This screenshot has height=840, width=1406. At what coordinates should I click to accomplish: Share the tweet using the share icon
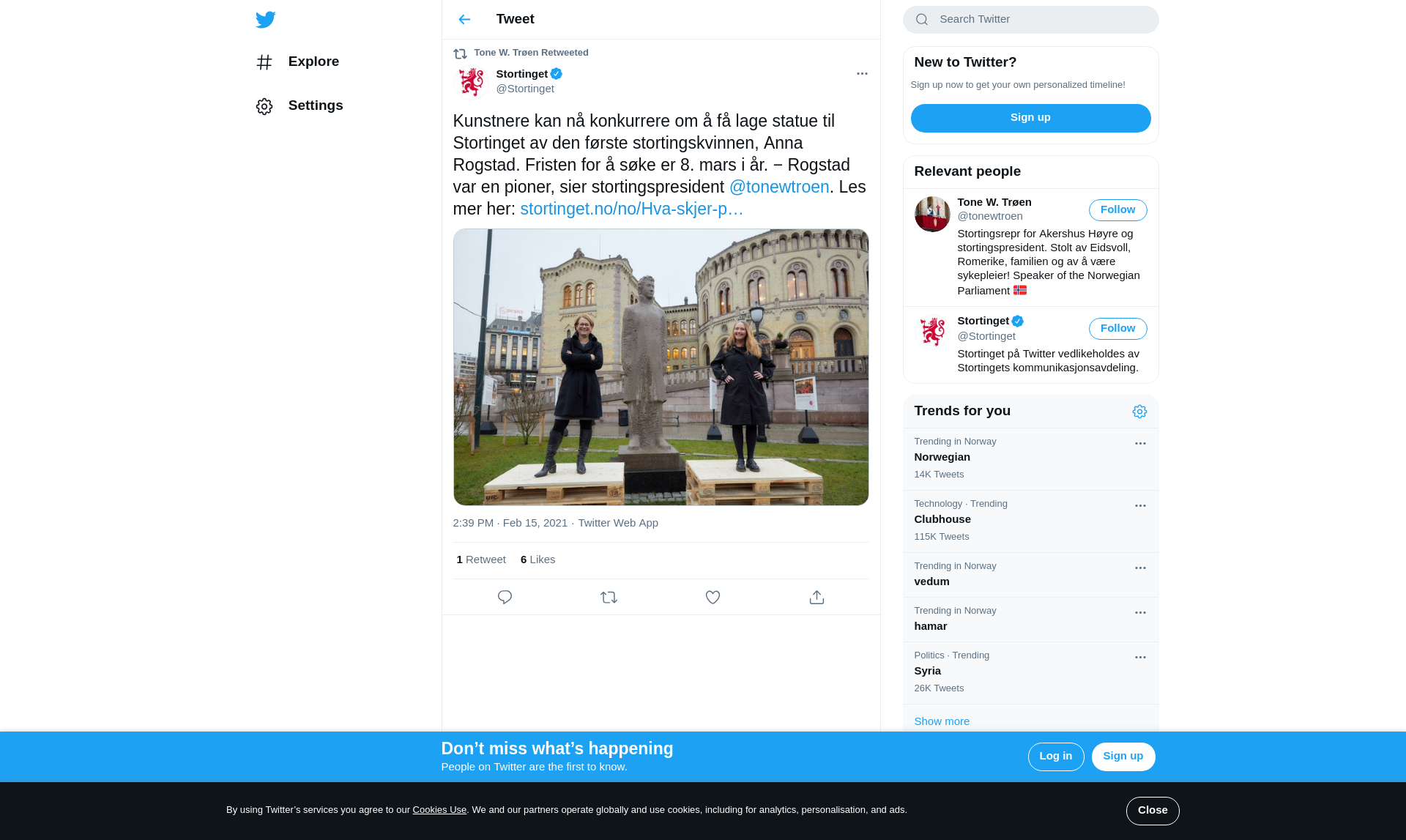tap(817, 598)
